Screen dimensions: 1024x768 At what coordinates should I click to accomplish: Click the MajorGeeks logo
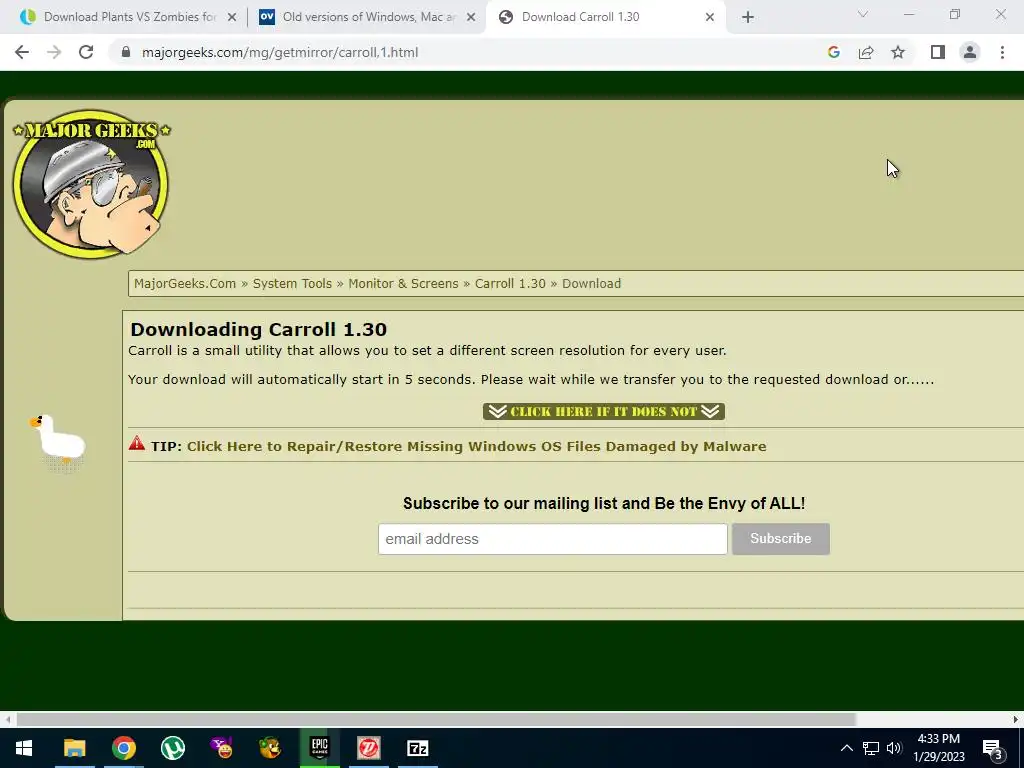tap(91, 184)
